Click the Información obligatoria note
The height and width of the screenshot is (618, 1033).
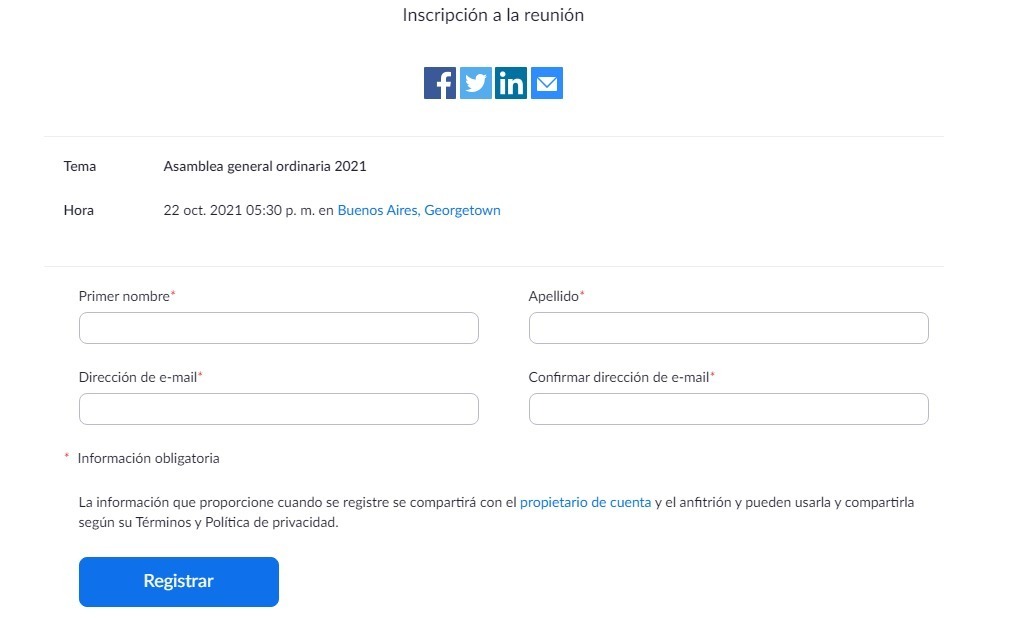[x=148, y=458]
